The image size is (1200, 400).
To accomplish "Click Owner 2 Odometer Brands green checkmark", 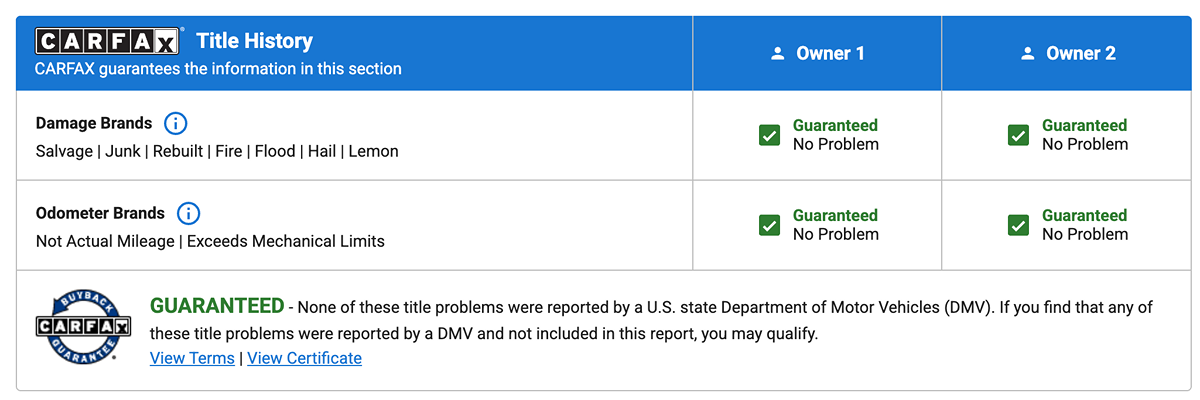I will tap(1018, 225).
